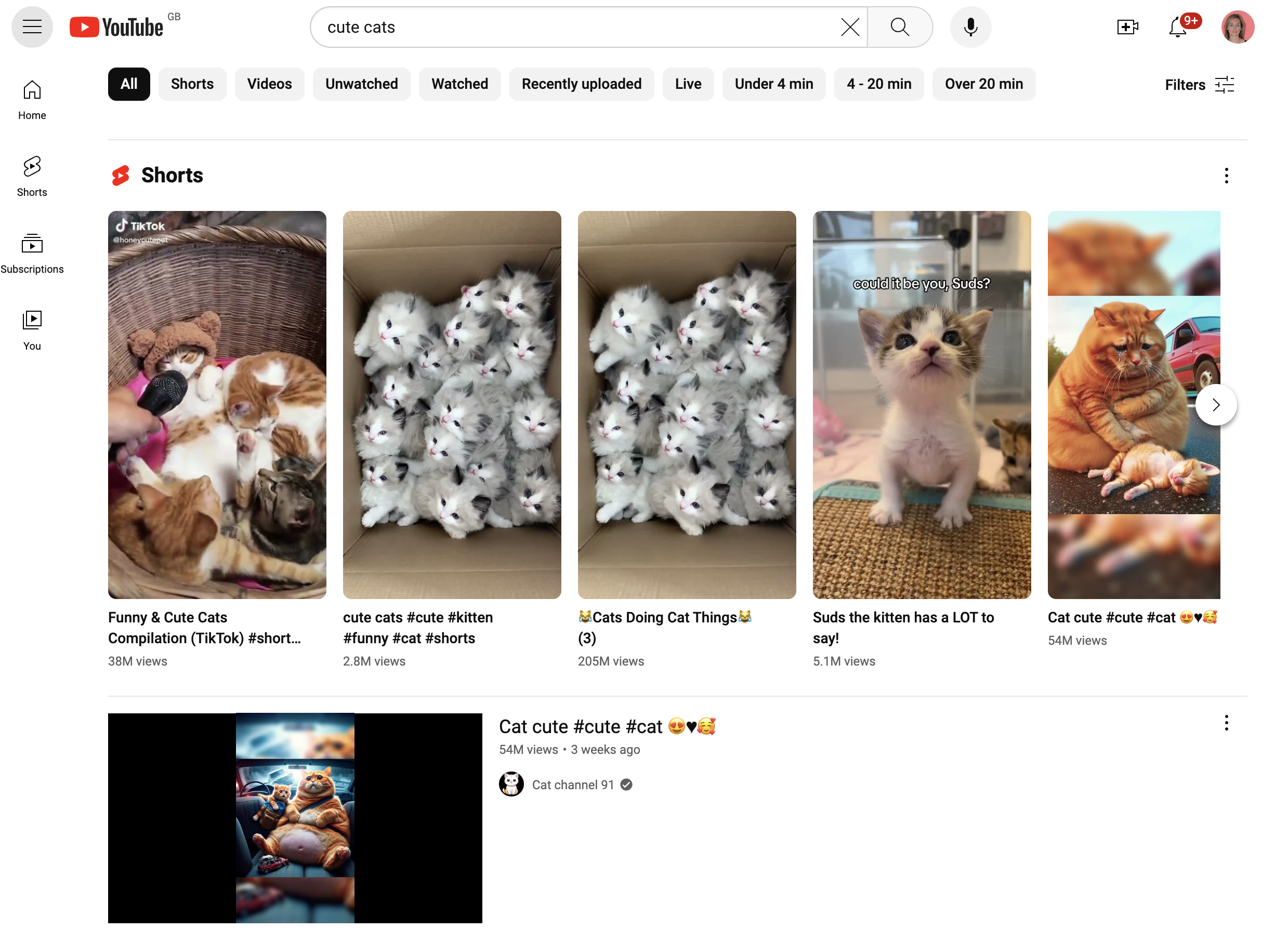Open the Suds the kitten Shorts thumbnail

pos(921,404)
